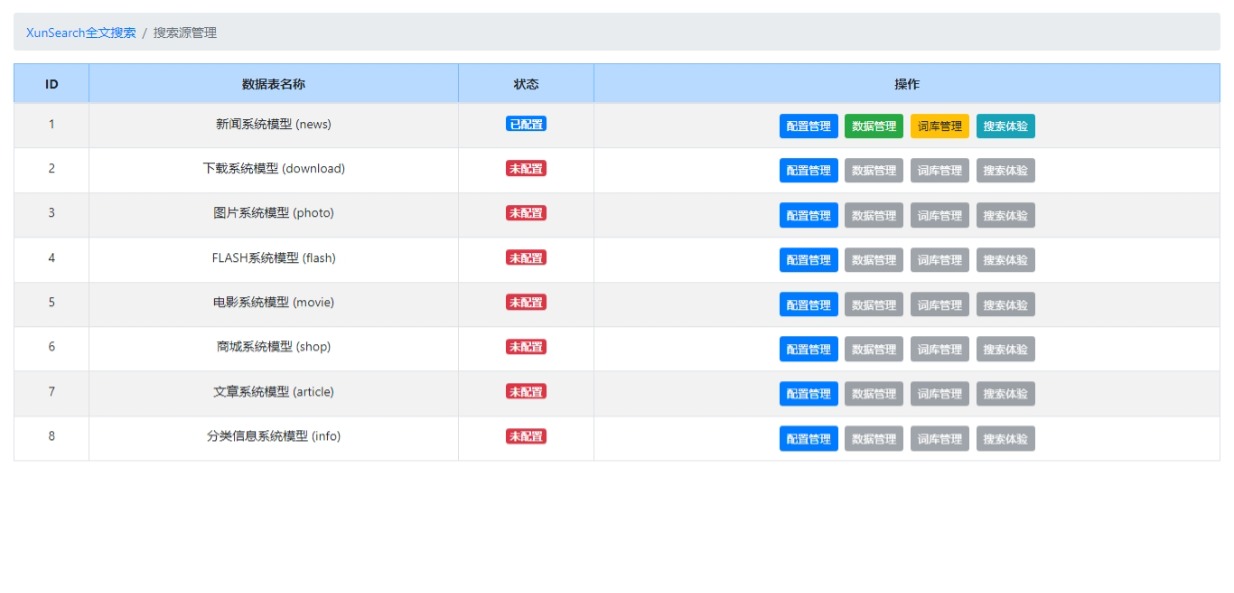The height and width of the screenshot is (593, 1234).
Task: Open 配置管理 for 电影系统模型 (movie)
Action: 809,304
